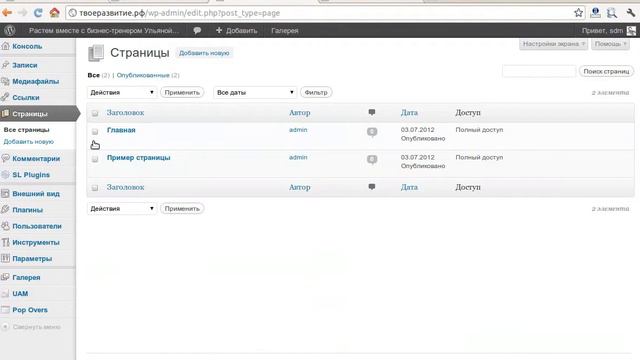Open comments bubble in admin bar
Viewport: 640px width, 360px height.
coord(197,30)
